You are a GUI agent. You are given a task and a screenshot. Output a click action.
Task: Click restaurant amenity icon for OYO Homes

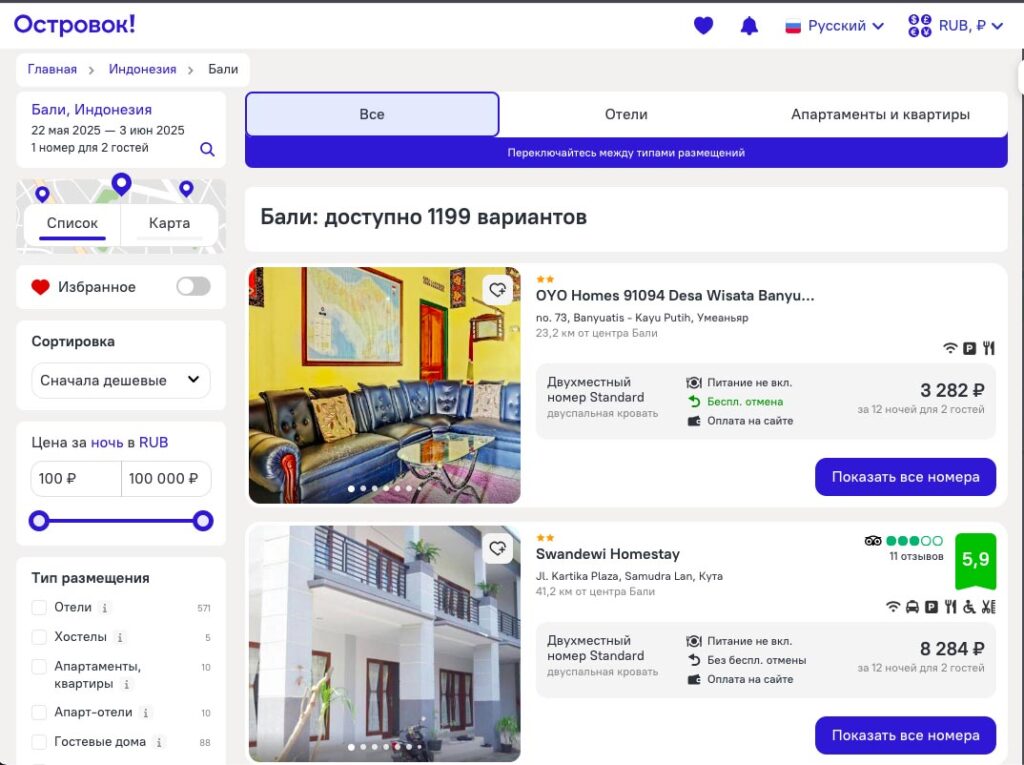(989, 348)
